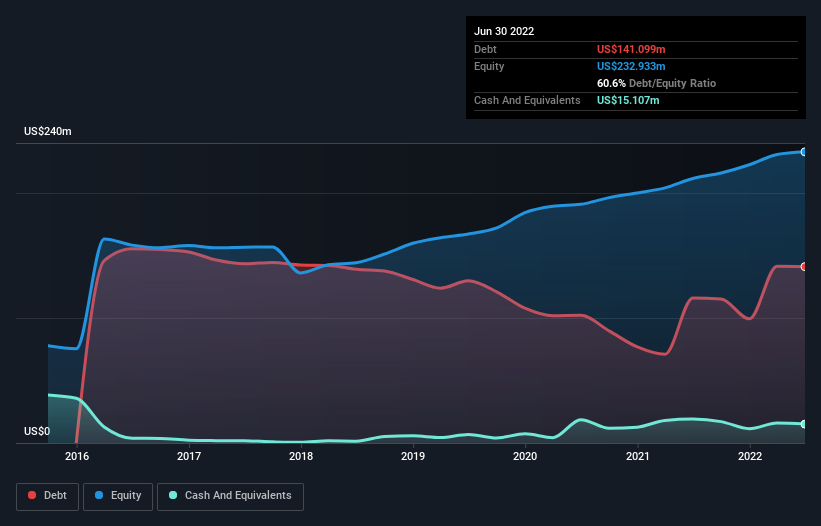821x526 pixels.
Task: Click the Equity label in tooltip
Action: click(489, 66)
